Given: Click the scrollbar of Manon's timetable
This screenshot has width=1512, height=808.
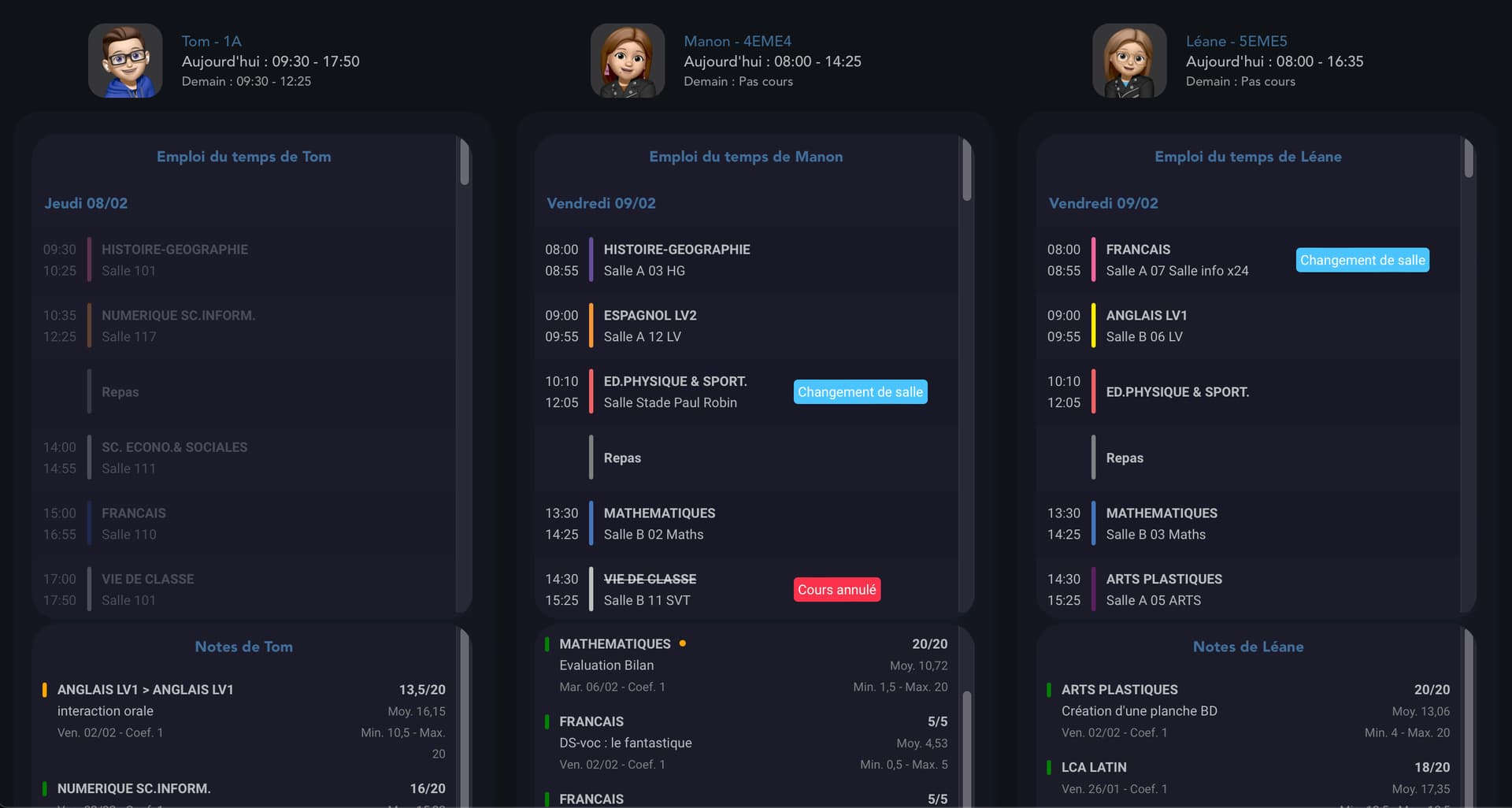Looking at the screenshot, I should pos(966,170).
